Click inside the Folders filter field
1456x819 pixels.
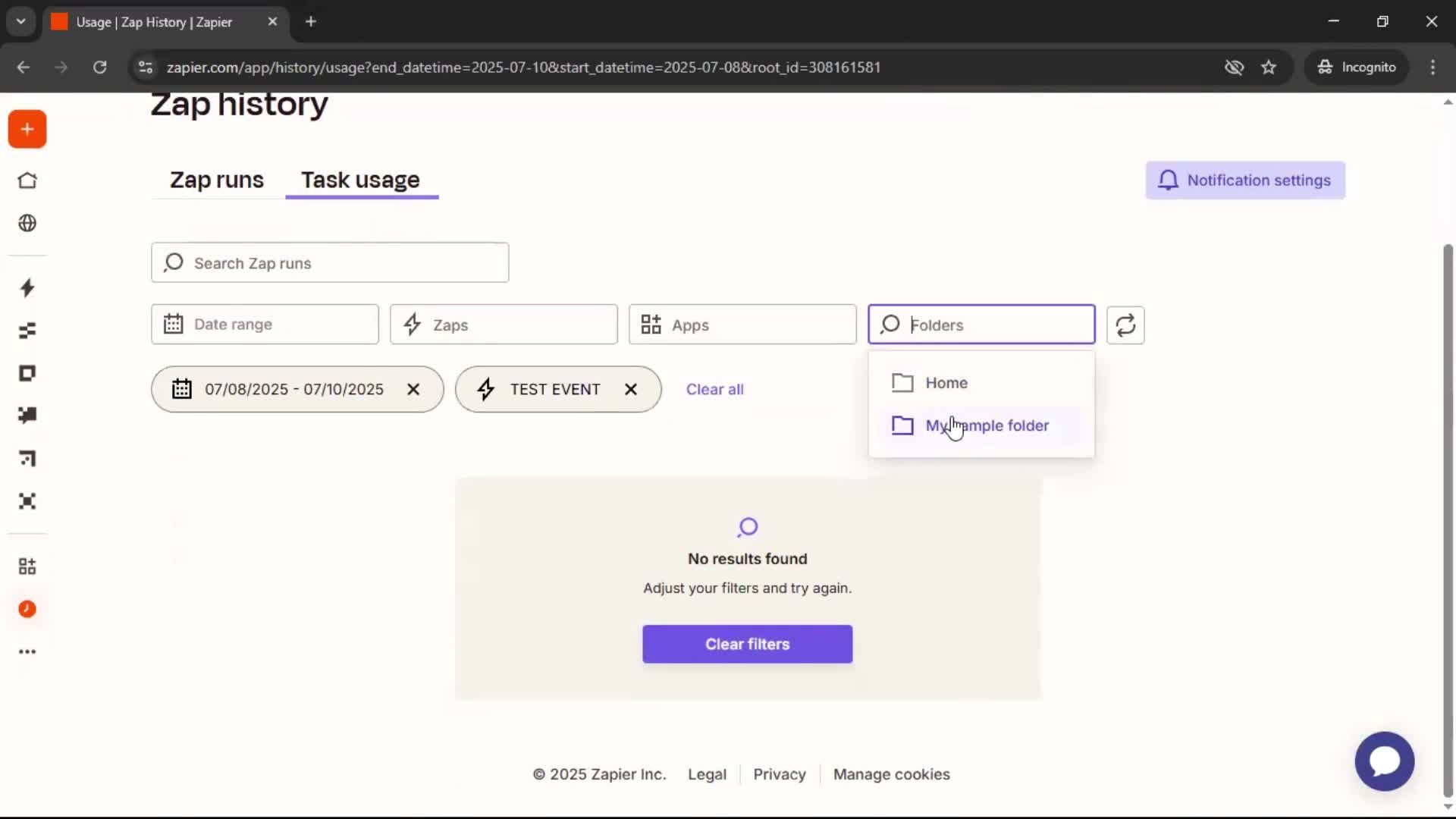pyautogui.click(x=981, y=325)
